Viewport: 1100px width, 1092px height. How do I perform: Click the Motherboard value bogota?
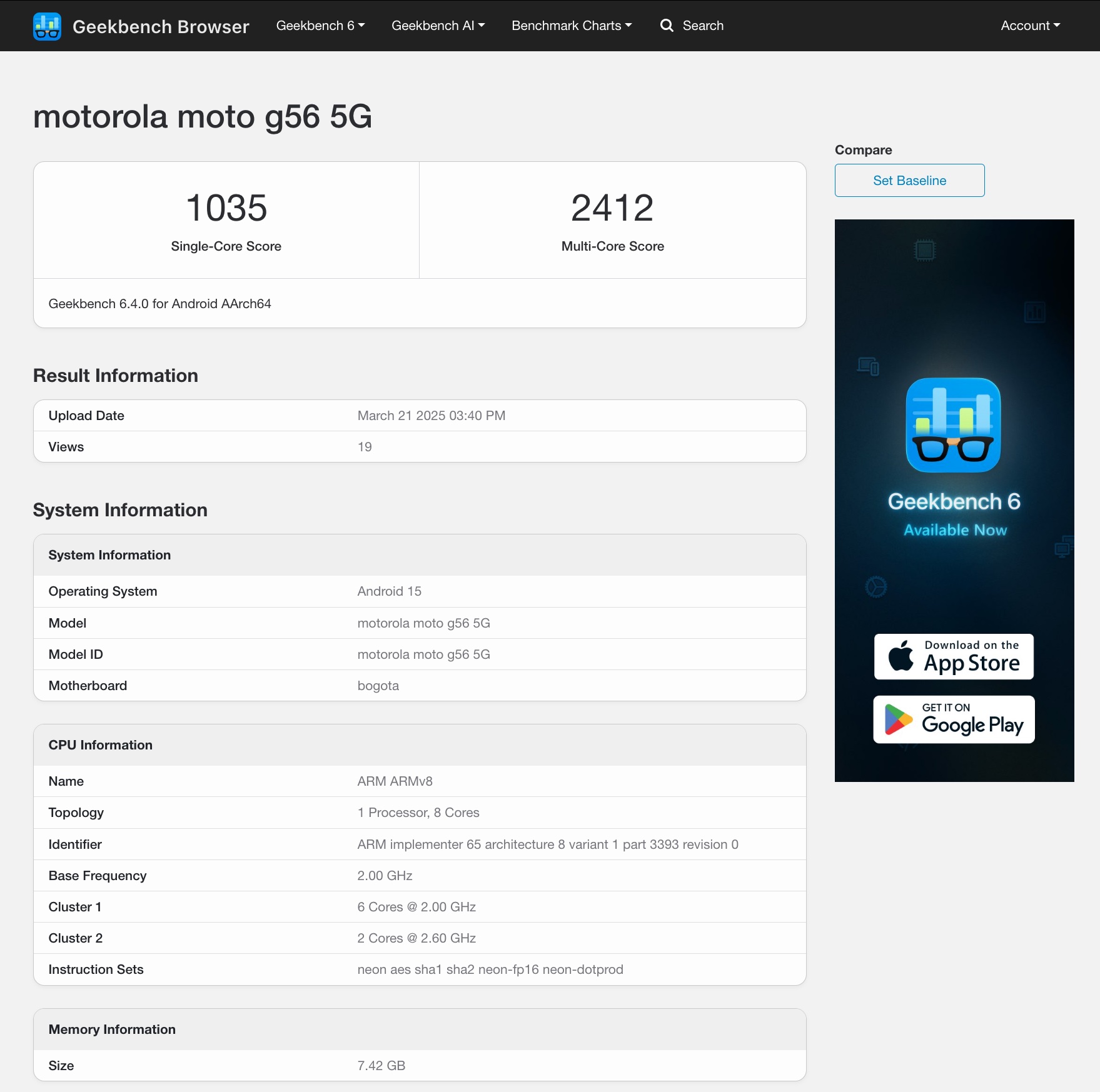pos(378,686)
